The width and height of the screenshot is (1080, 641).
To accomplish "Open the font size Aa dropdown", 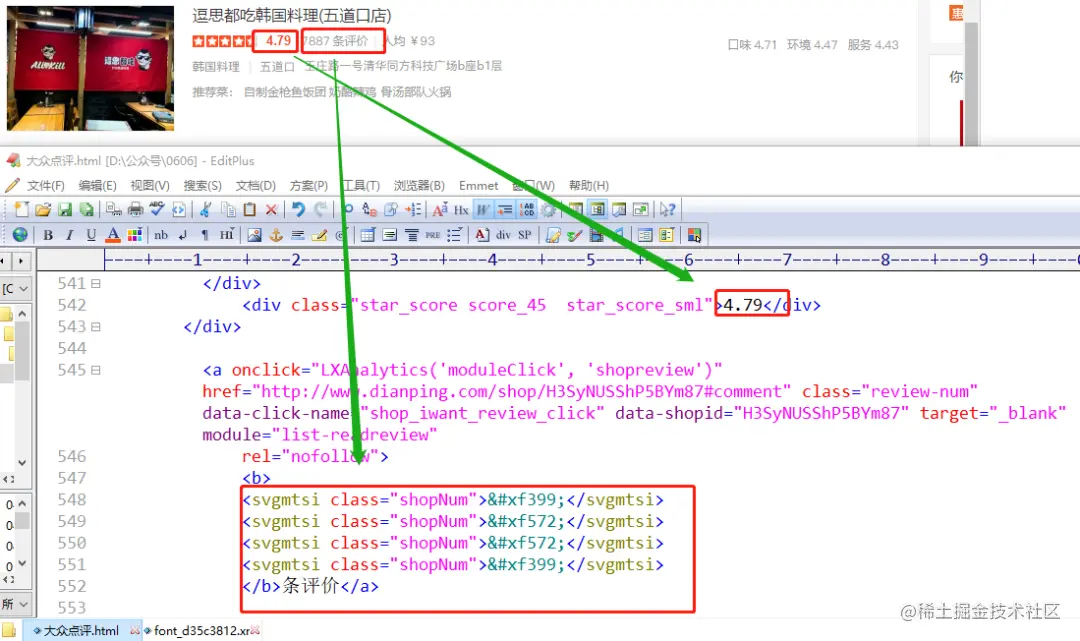I will 440,209.
